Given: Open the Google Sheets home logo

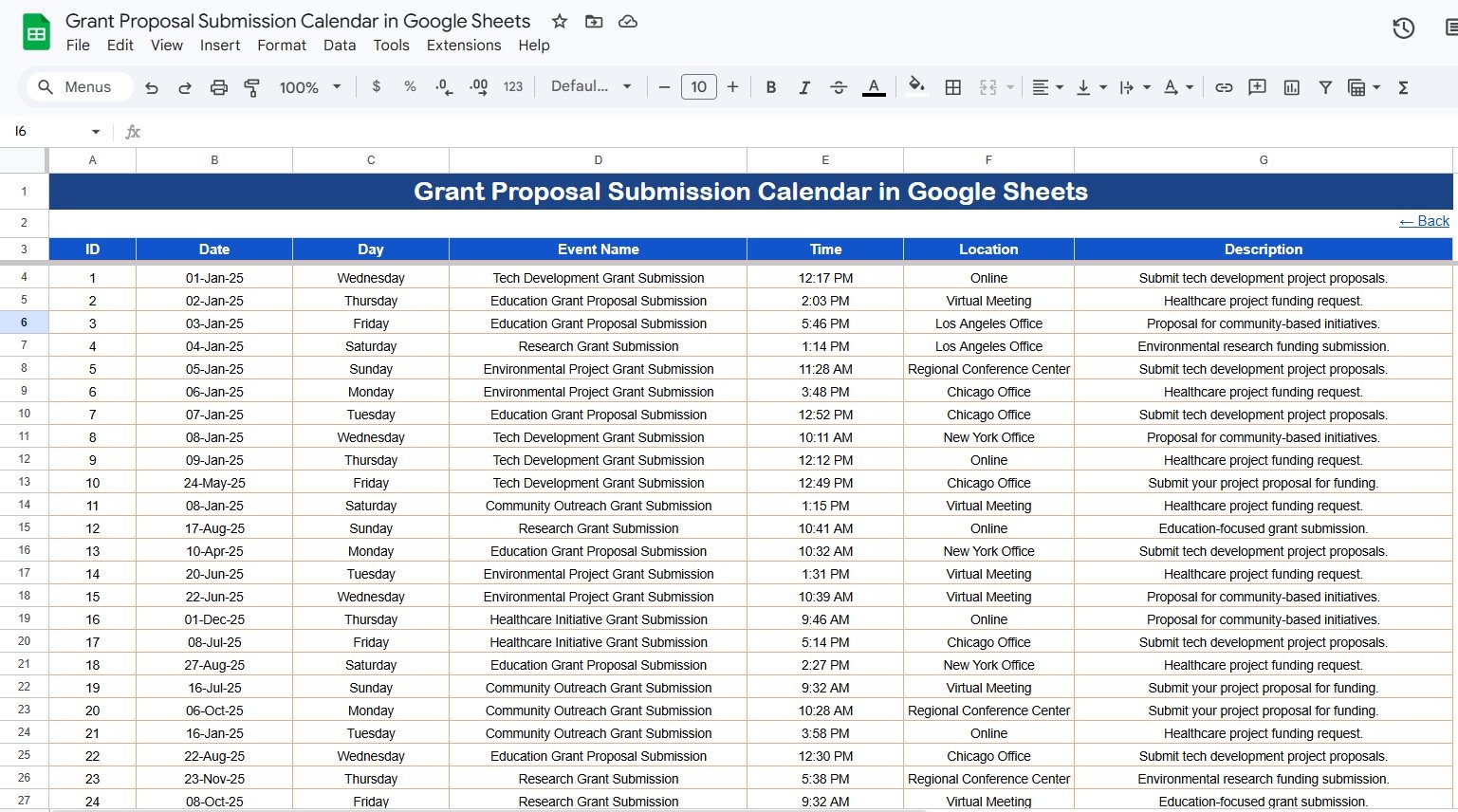Looking at the screenshot, I should (36, 32).
